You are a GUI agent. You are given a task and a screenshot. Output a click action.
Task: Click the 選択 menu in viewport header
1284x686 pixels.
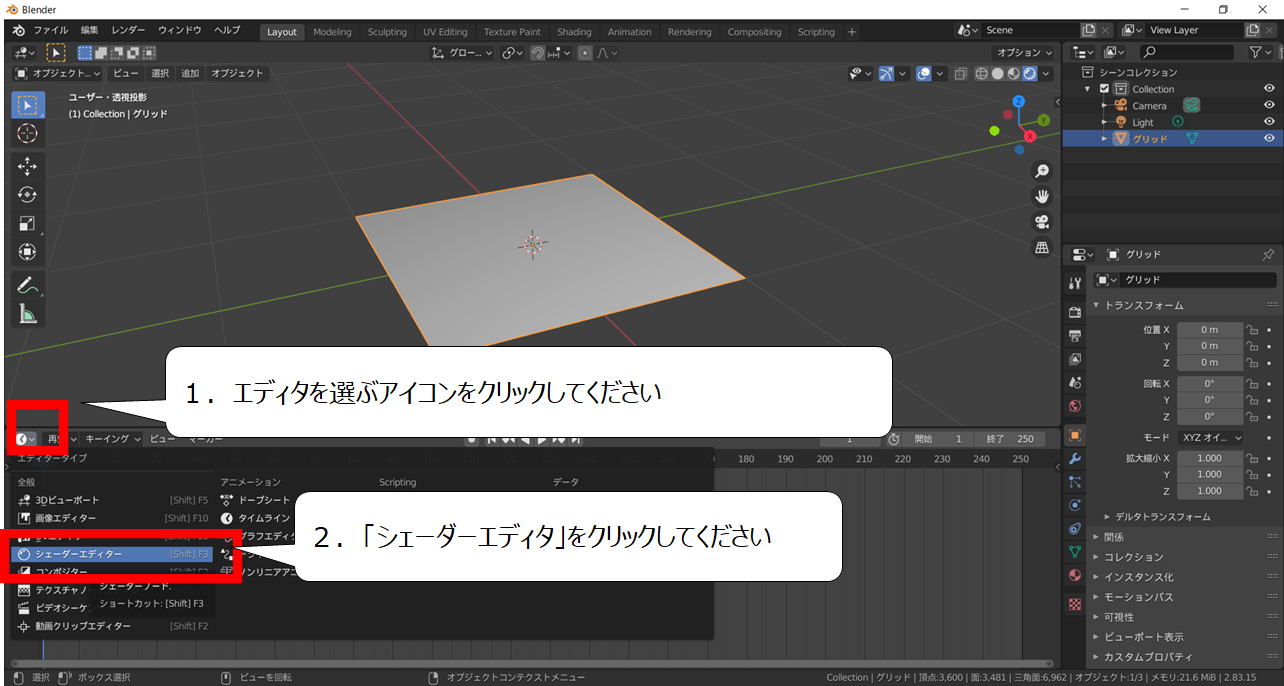[160, 73]
